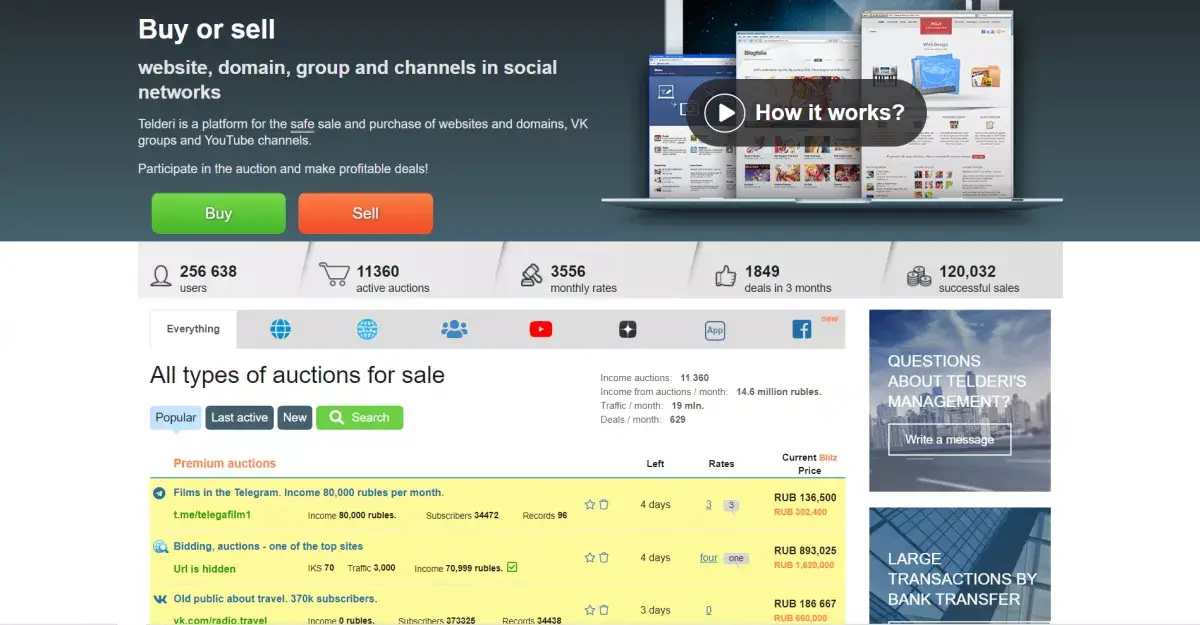This screenshot has height=625, width=1200.
Task: Click the orange Sell button
Action: point(365,213)
